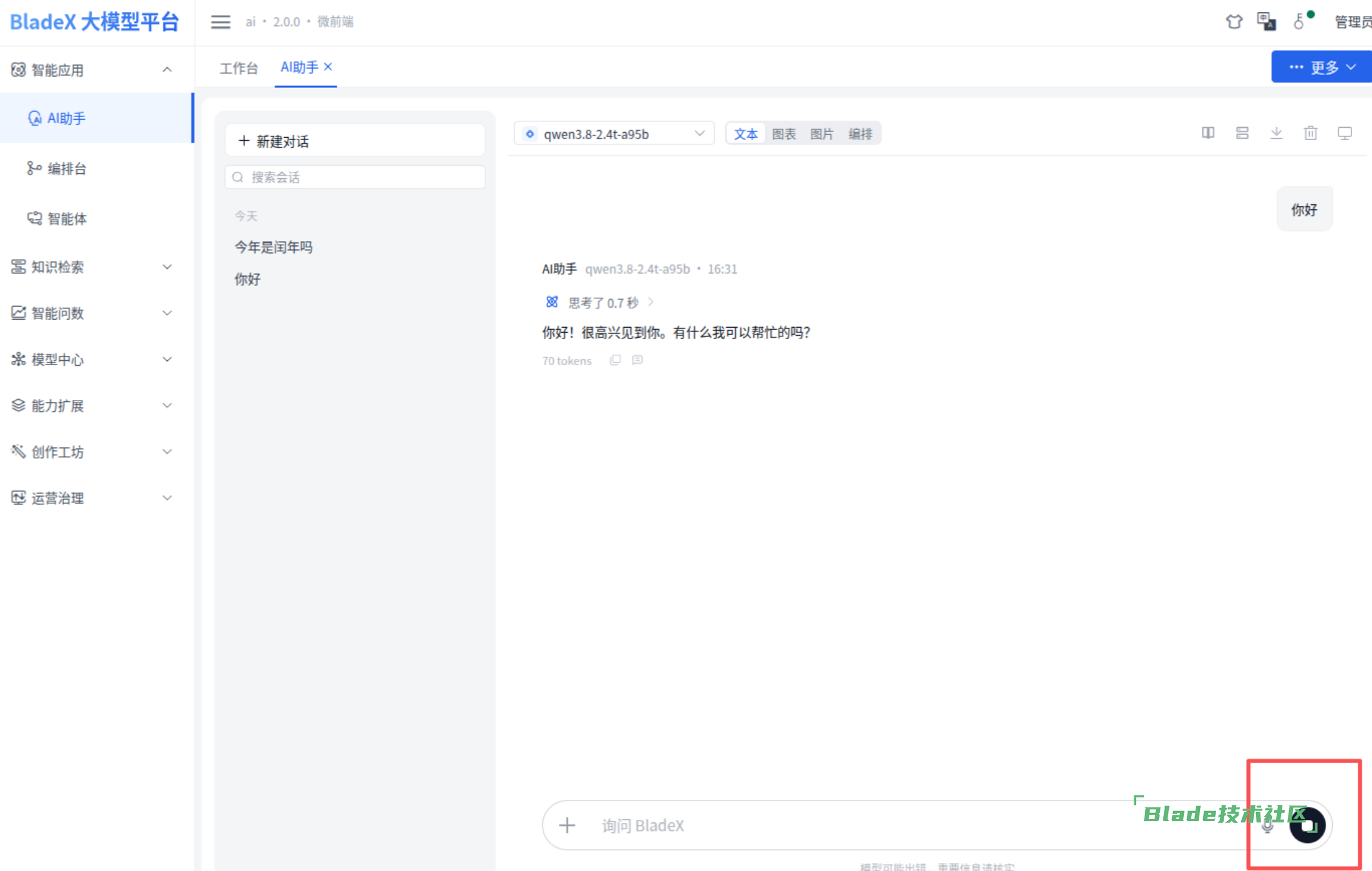Open the theme shirt icon in header
Image resolution: width=1372 pixels, height=871 pixels.
[x=1234, y=22]
